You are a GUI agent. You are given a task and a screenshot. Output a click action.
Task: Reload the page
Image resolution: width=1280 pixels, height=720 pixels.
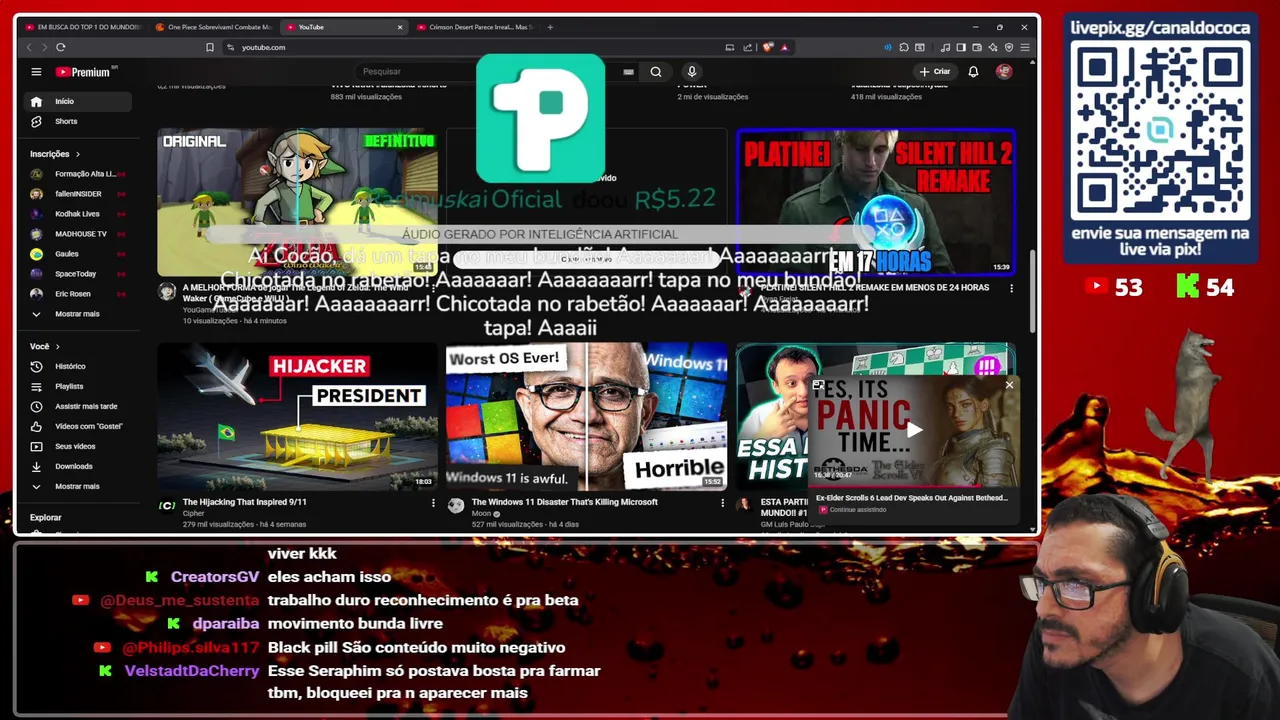[x=61, y=47]
